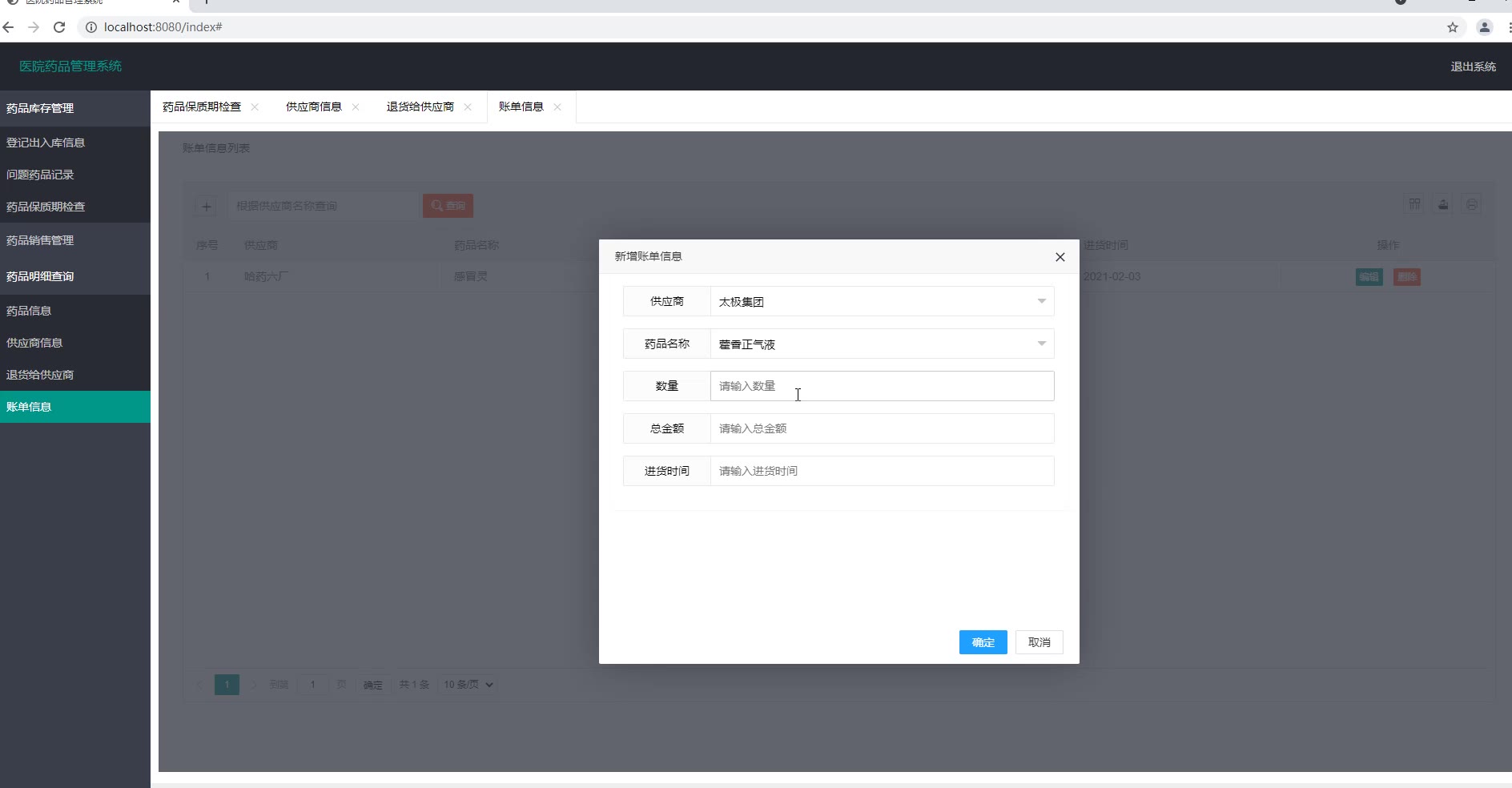Open the 供应商 dropdown showing 太极集团
Image resolution: width=1512 pixels, height=788 pixels.
click(882, 302)
